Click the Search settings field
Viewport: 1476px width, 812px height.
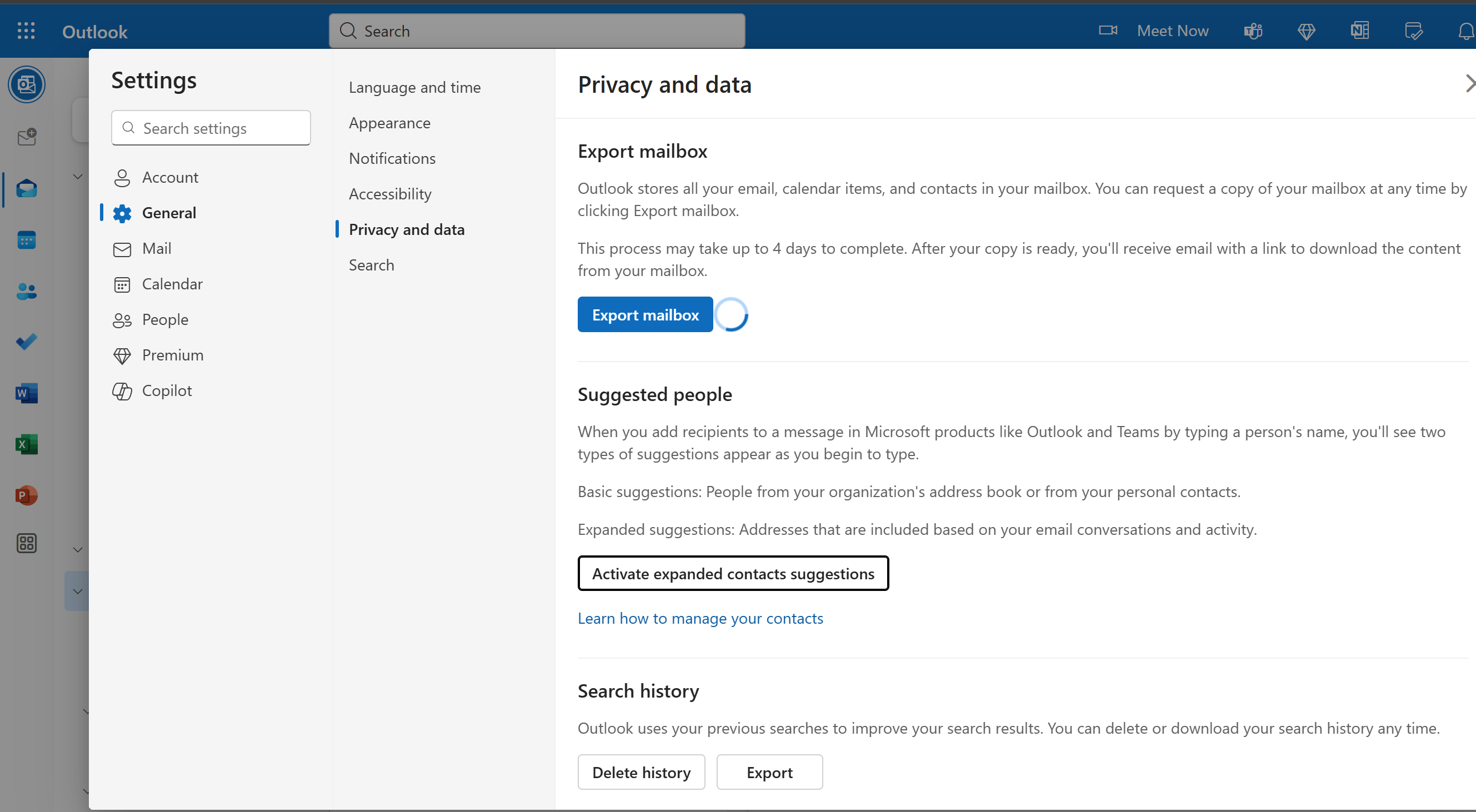point(211,128)
